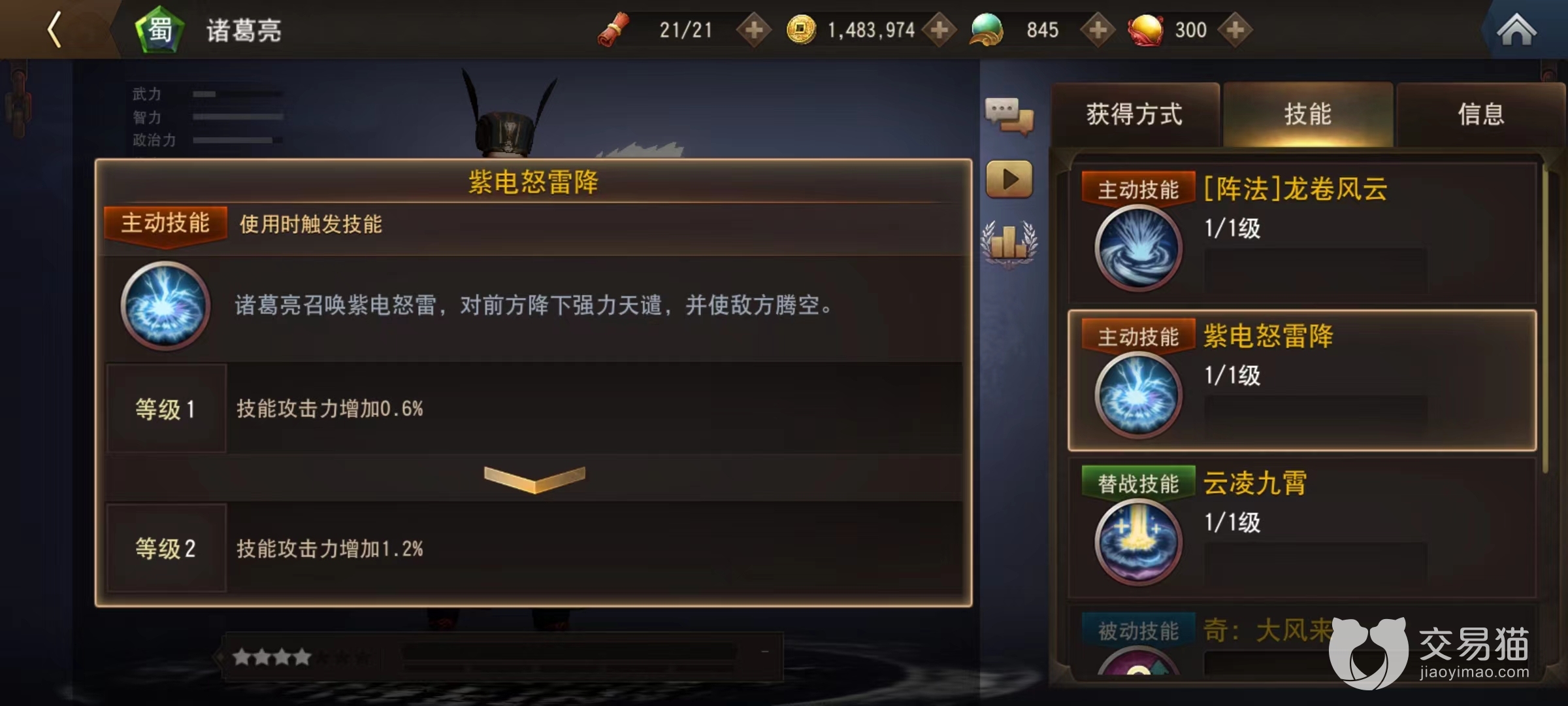Tap the green 蜀 faction badge
Viewport: 1568px width, 706px height.
pos(159,29)
